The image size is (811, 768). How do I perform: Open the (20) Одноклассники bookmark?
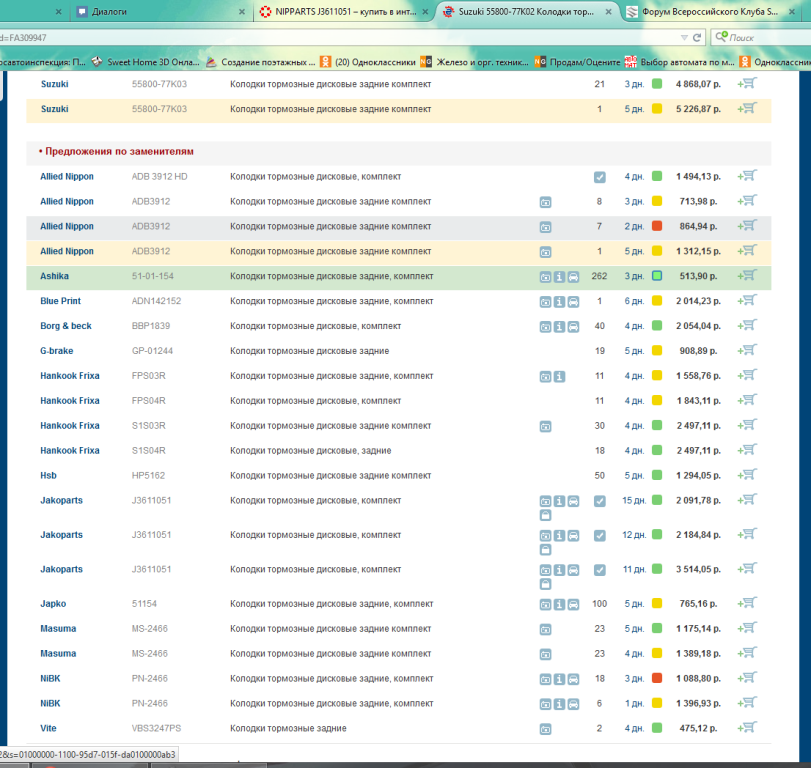pyautogui.click(x=368, y=62)
